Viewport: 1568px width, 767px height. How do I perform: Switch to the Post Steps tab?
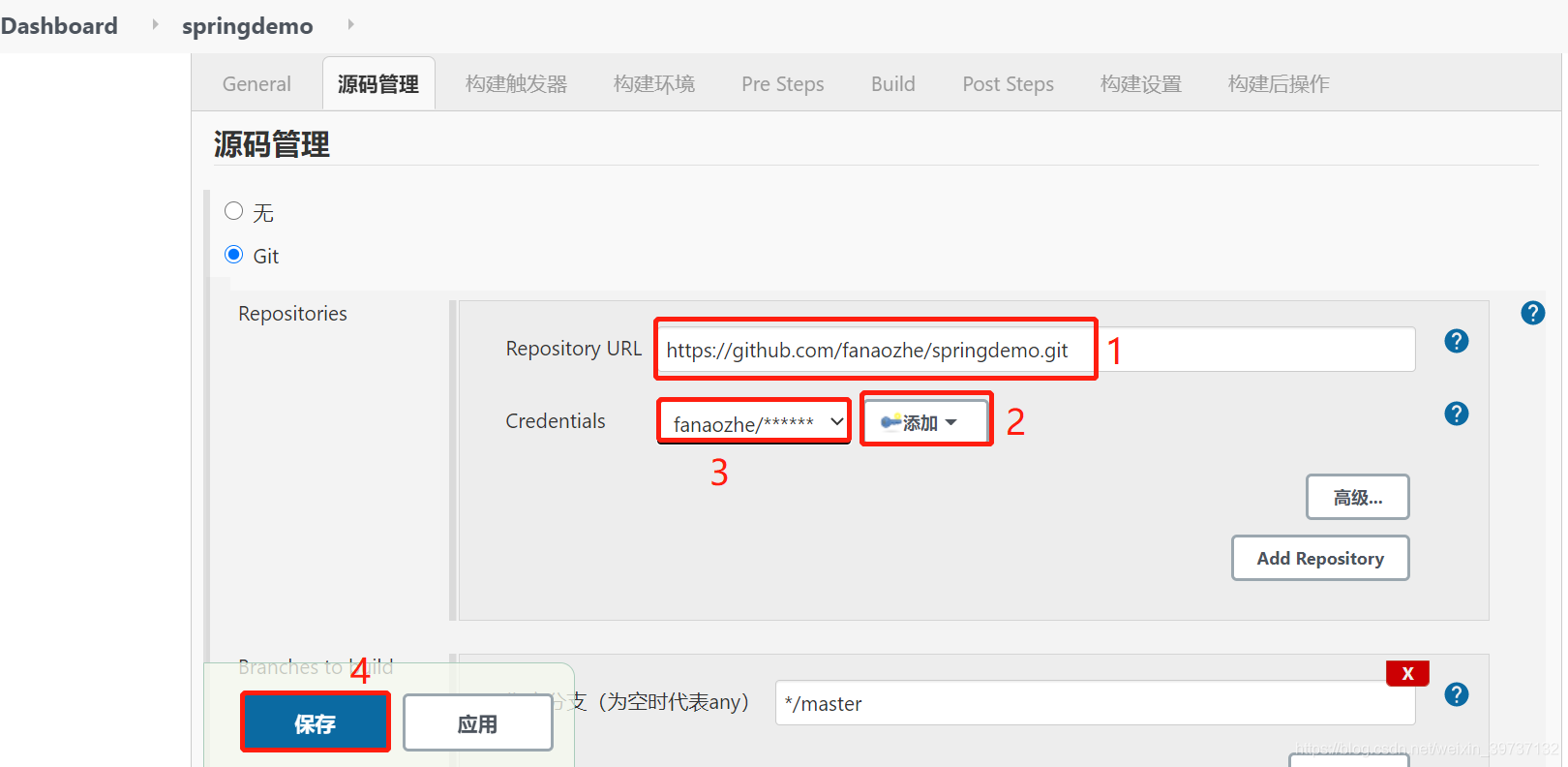(1008, 84)
